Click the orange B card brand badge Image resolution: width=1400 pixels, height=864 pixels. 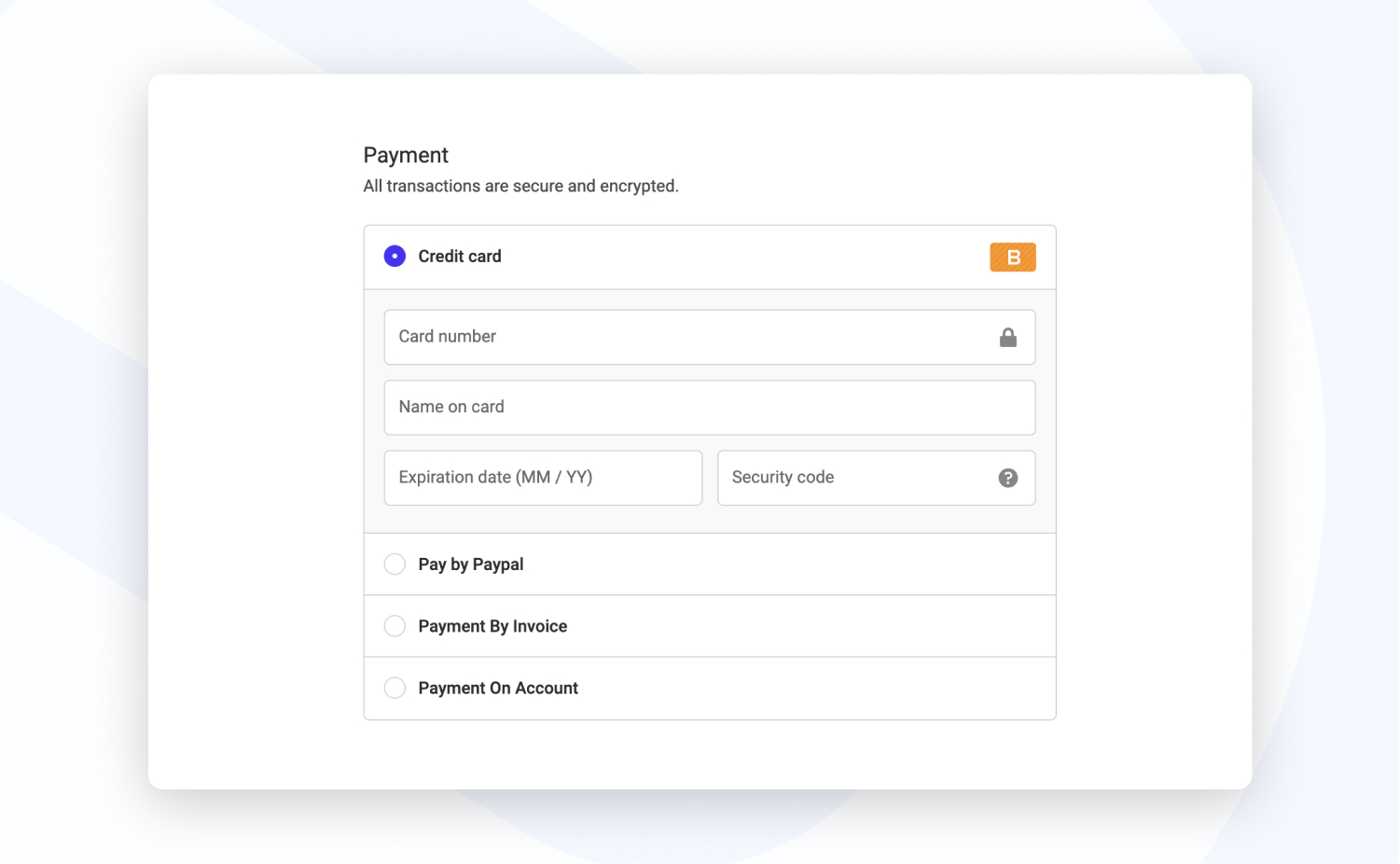click(1012, 257)
